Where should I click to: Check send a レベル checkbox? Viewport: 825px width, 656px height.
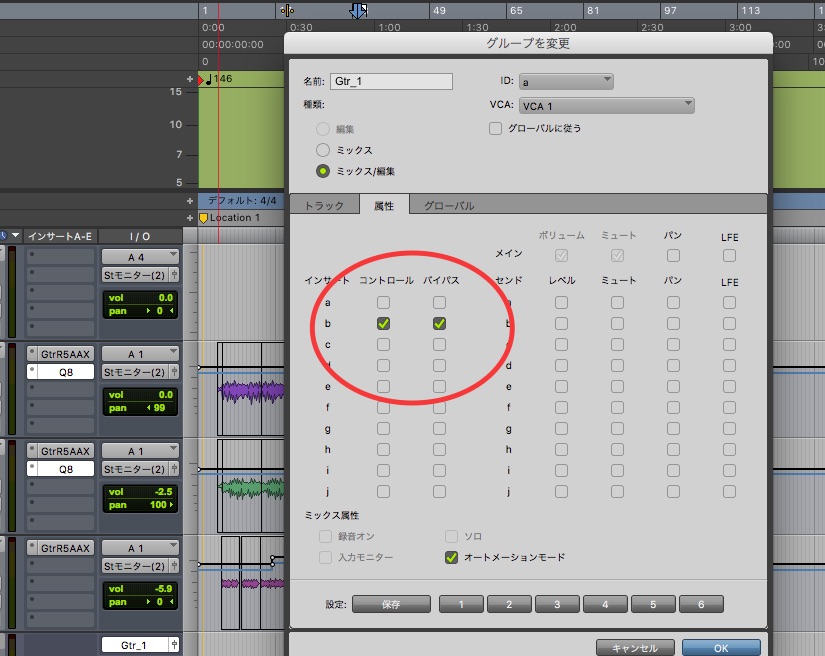click(561, 302)
